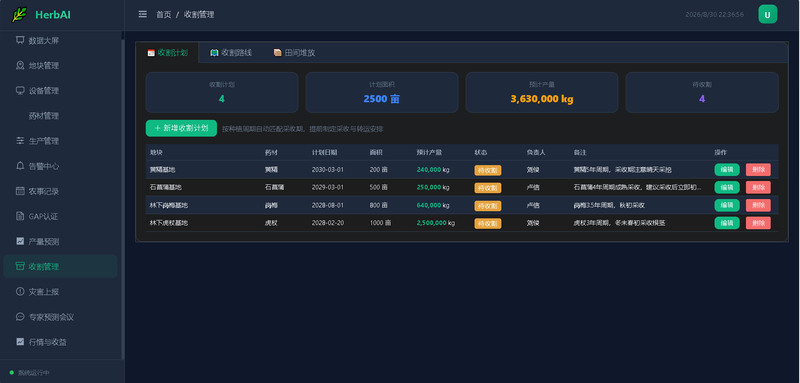Screen dimensions: 800x383
Task: Open 农事记录 via its calendar icon
Action: coord(20,191)
